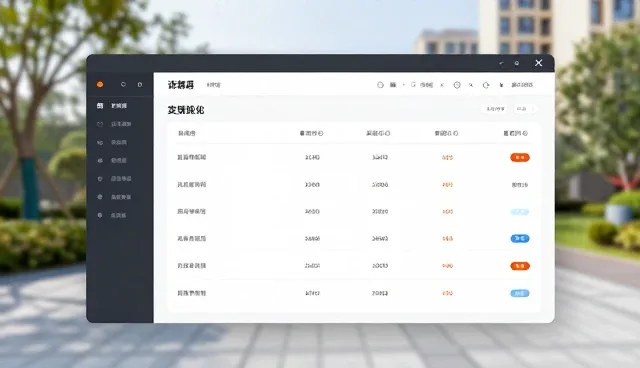The width and height of the screenshot is (640, 368).
Task: Open the fourth sidebar menu item
Action: coord(112,160)
